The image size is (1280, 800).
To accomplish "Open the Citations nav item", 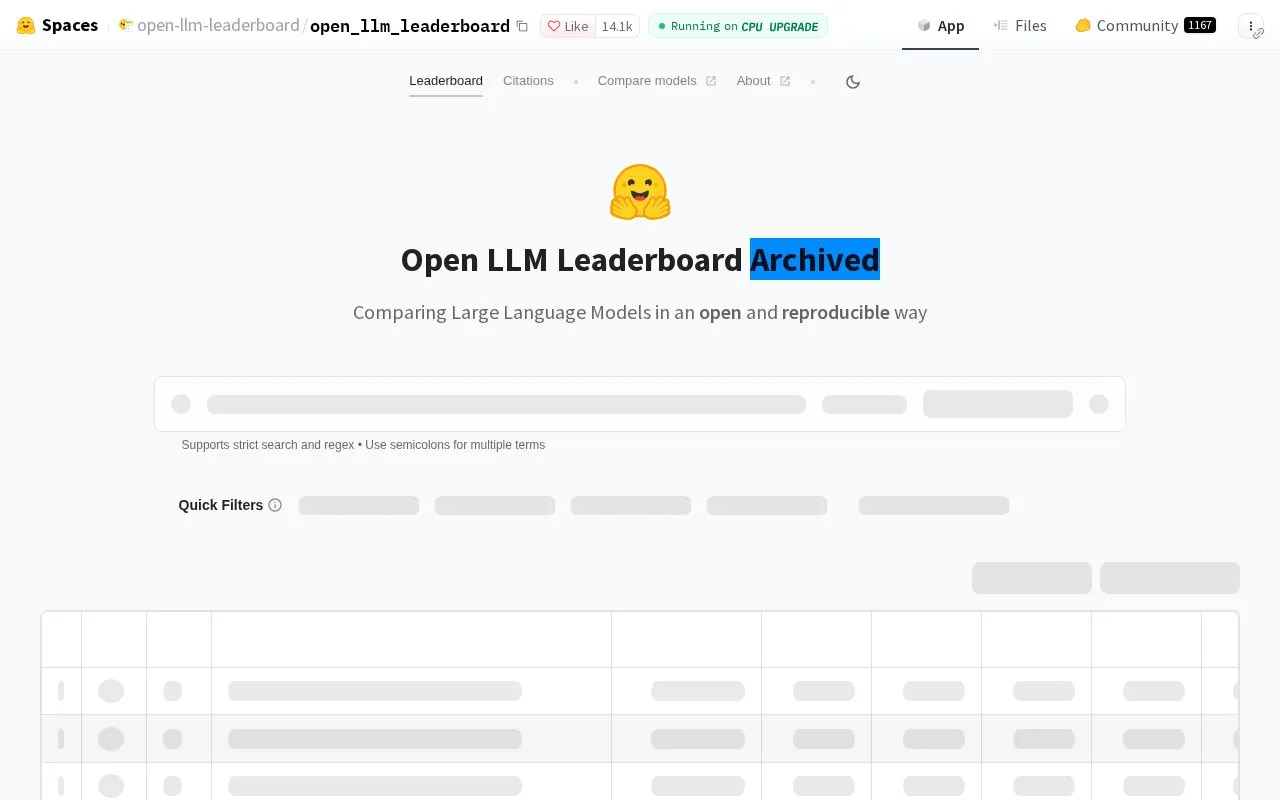I will [x=528, y=81].
